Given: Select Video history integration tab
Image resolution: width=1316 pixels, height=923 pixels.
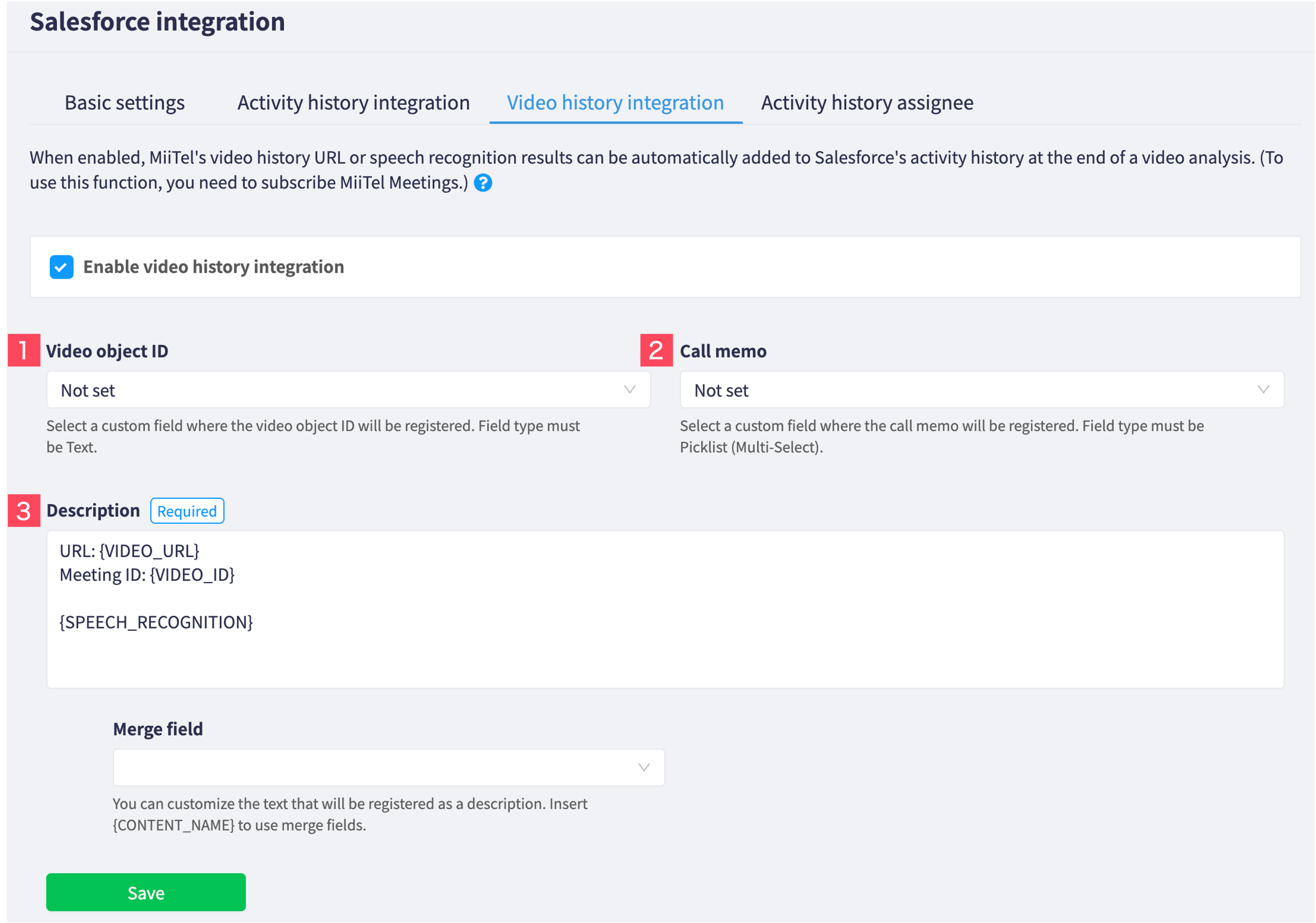Looking at the screenshot, I should tap(615, 103).
